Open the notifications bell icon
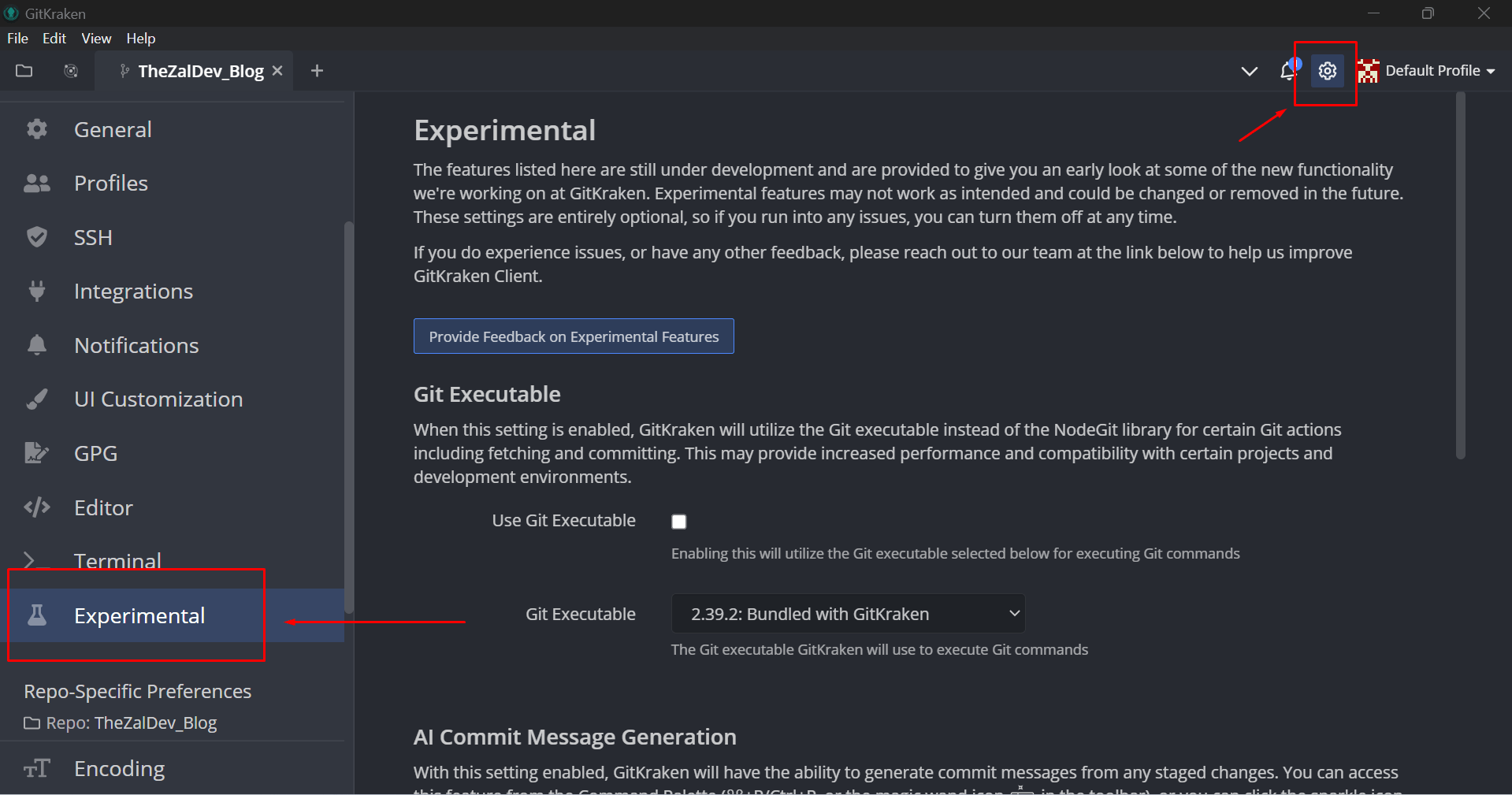Viewport: 1512px width, 795px height. [1289, 70]
